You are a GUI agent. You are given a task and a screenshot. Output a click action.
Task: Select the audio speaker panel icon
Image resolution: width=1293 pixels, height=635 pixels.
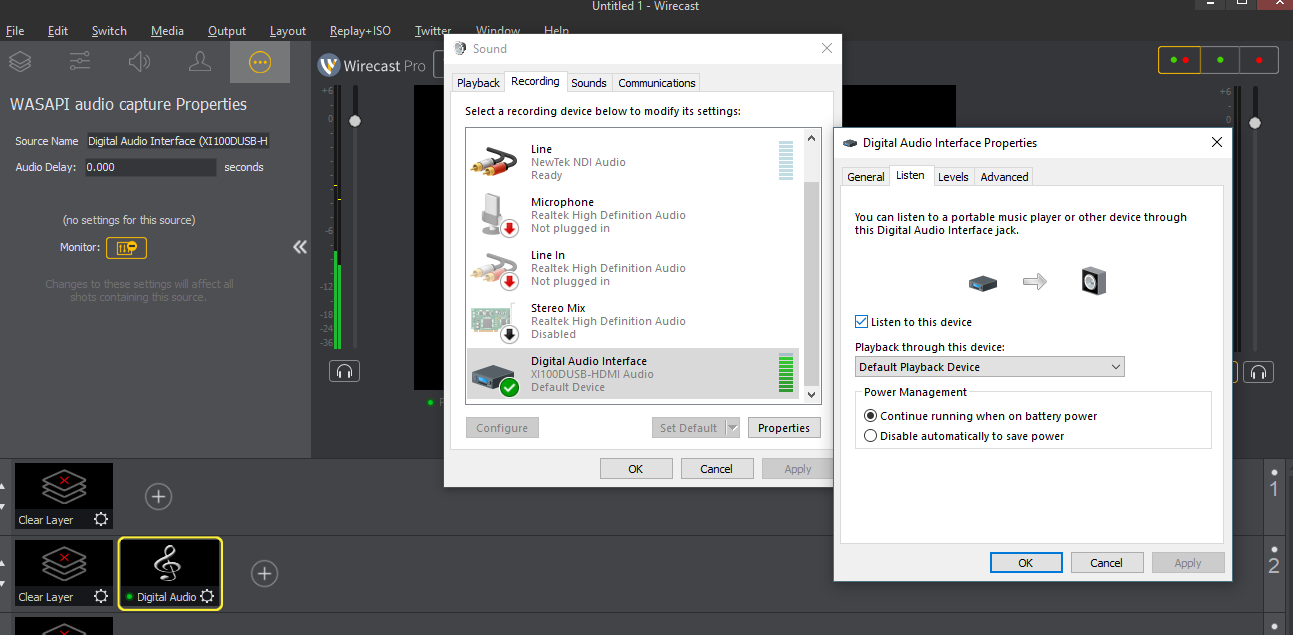click(x=140, y=62)
